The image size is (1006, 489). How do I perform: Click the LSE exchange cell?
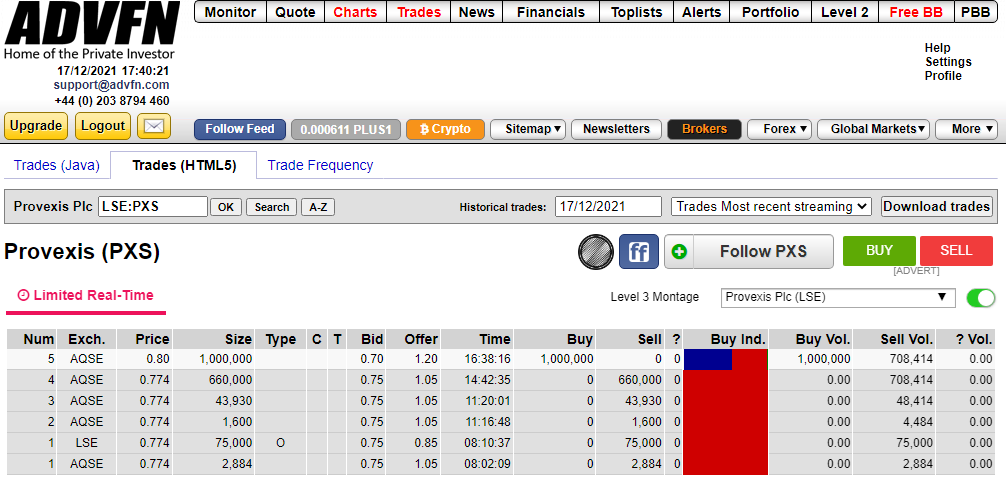(86, 443)
